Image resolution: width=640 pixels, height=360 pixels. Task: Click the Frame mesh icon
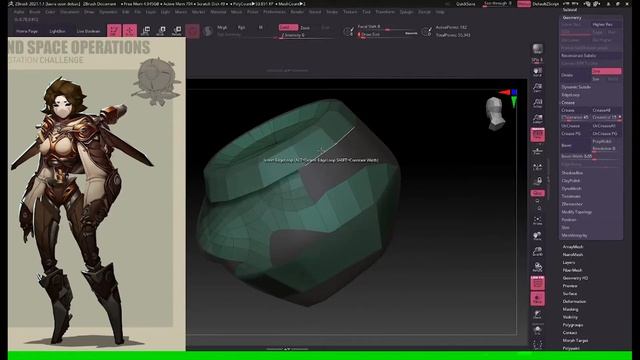click(538, 221)
